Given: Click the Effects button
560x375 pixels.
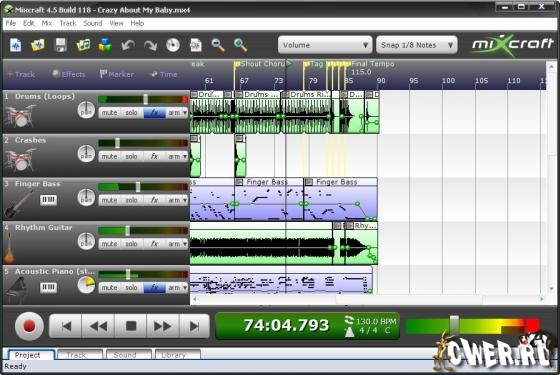Looking at the screenshot, I should tap(69, 74).
